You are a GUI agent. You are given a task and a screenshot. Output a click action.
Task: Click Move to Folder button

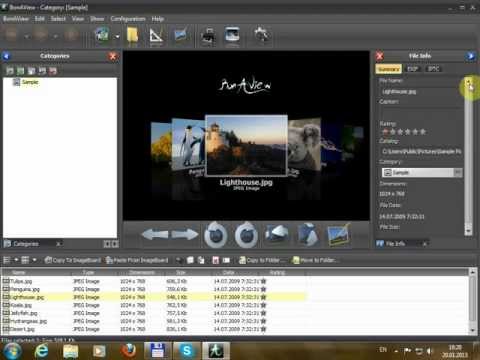[x=316, y=260]
